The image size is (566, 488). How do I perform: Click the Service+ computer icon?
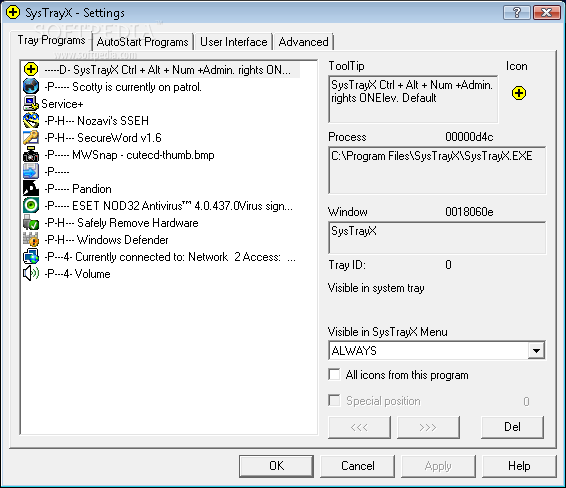coord(31,104)
